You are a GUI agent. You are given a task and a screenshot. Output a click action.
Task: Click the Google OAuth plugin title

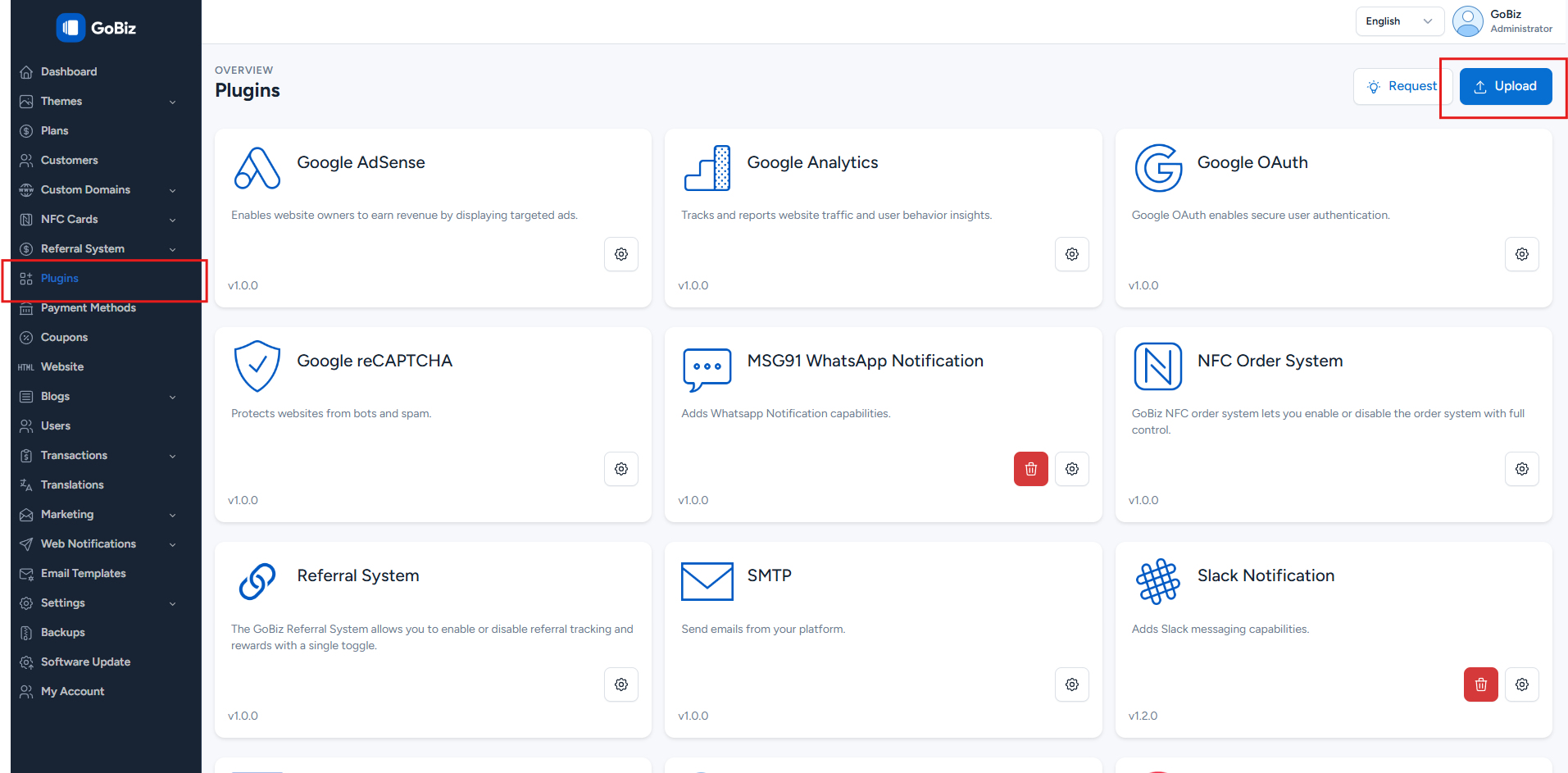[x=1252, y=162]
